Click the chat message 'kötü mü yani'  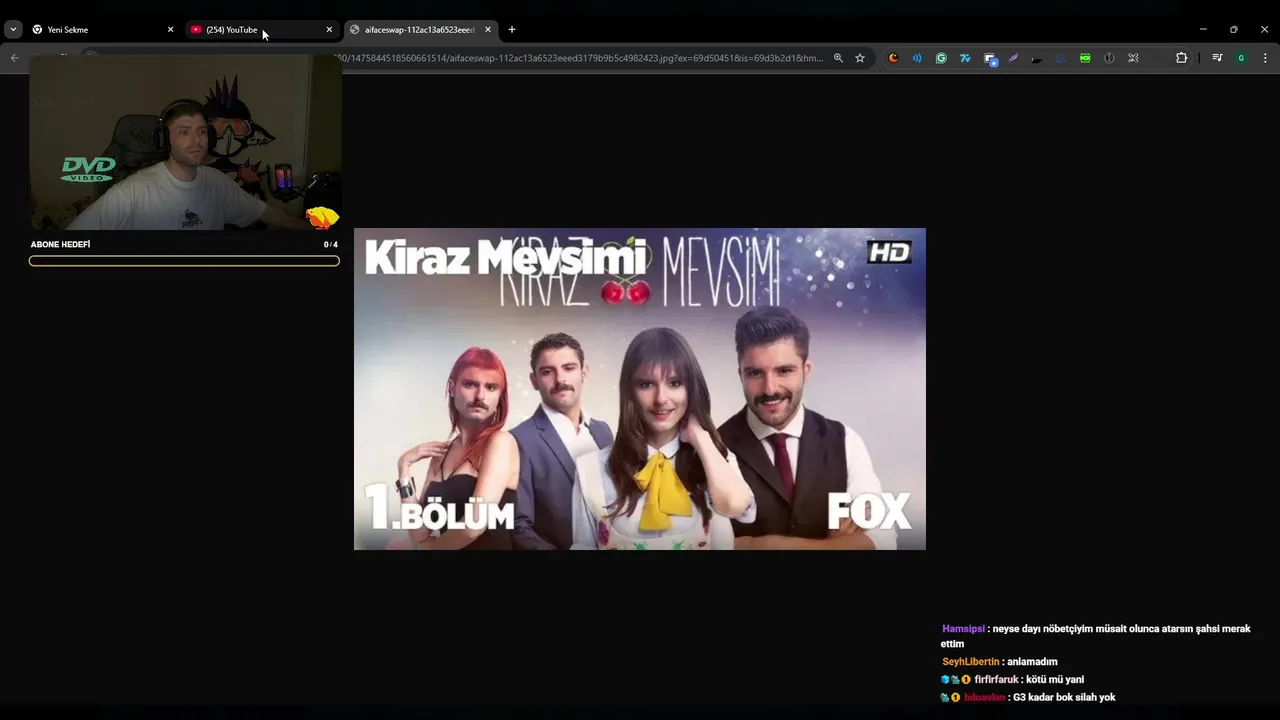click(1055, 680)
